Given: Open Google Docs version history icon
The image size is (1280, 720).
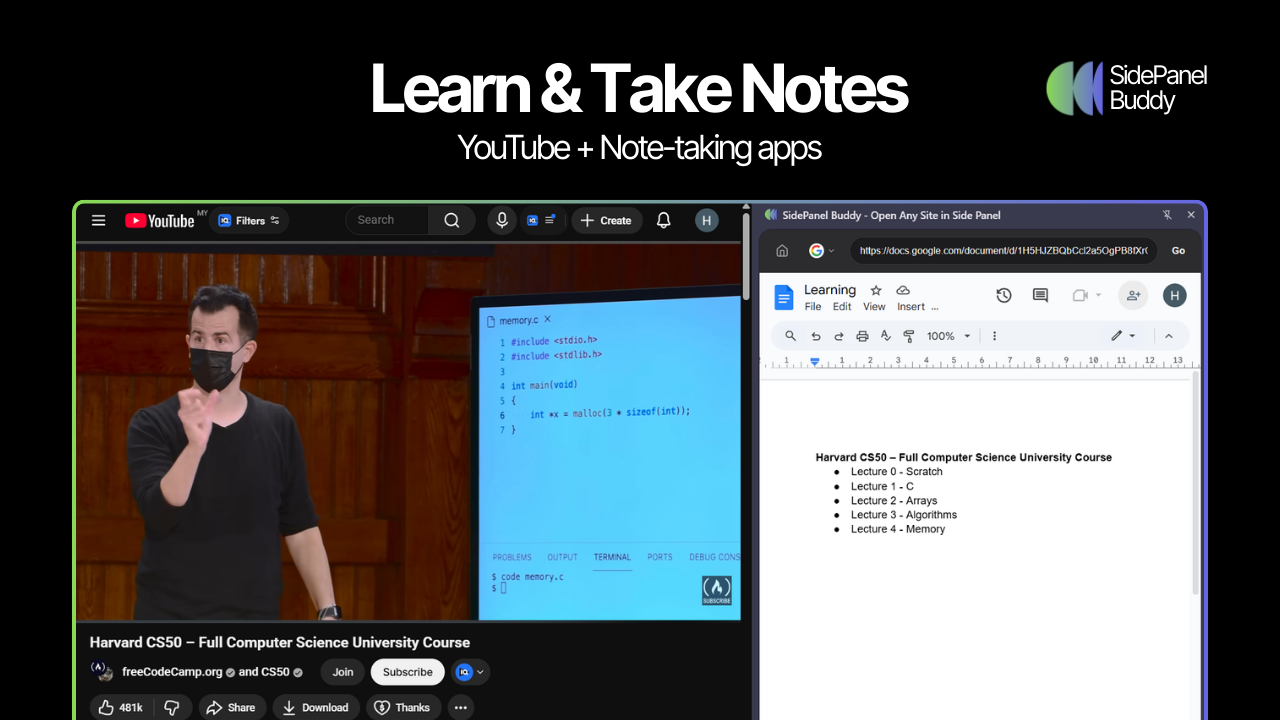Looking at the screenshot, I should pos(1004,295).
